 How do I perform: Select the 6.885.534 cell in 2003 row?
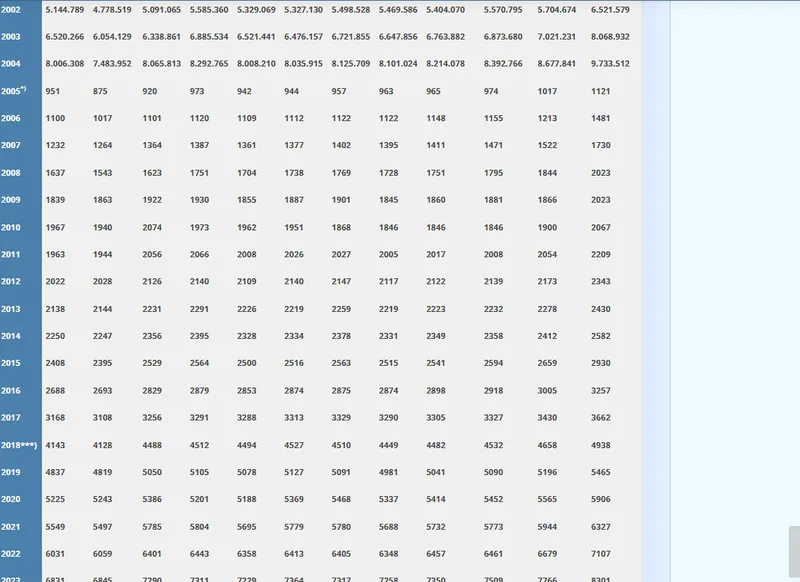pos(209,37)
